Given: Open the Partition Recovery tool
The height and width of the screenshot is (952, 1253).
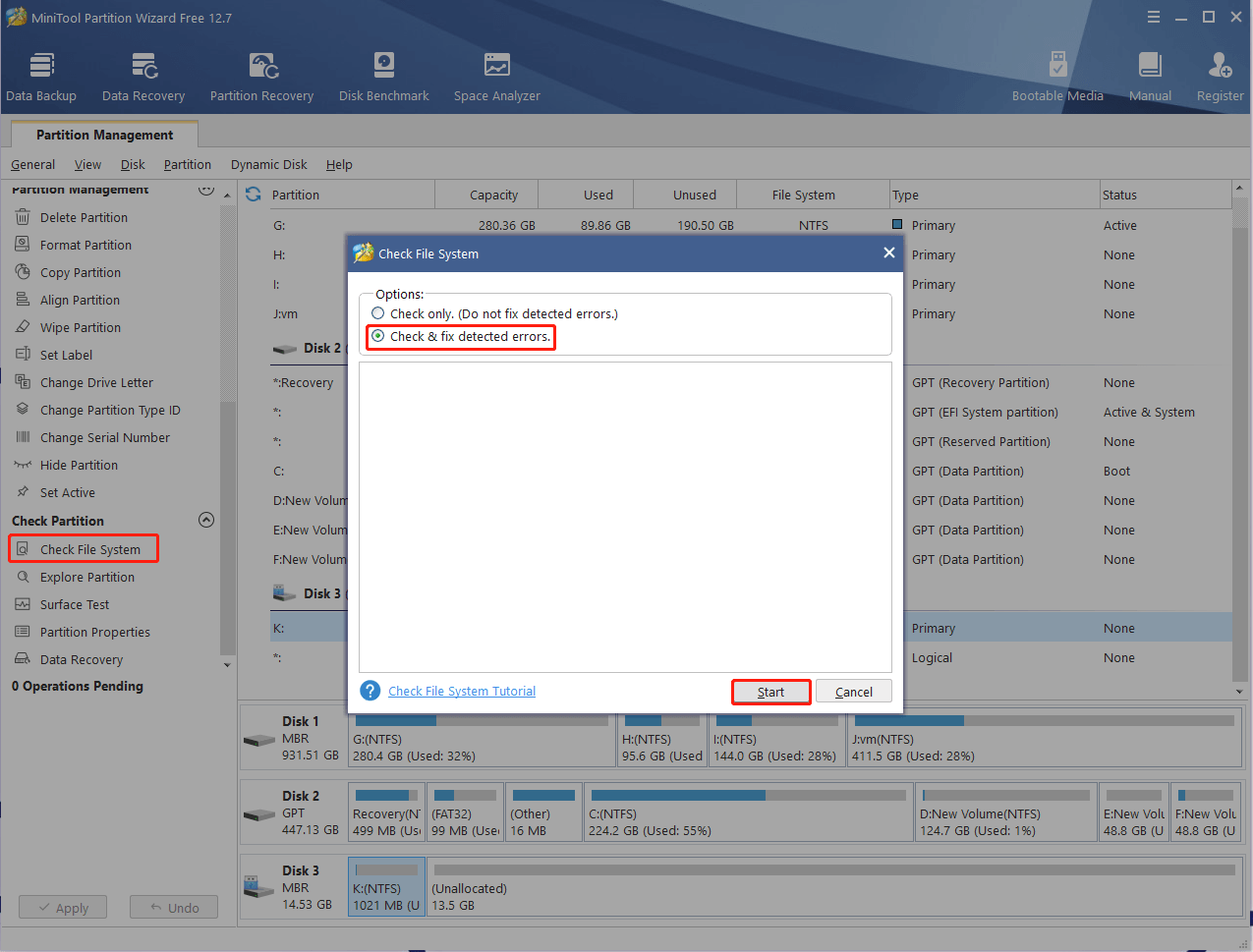Looking at the screenshot, I should pyautogui.click(x=261, y=77).
